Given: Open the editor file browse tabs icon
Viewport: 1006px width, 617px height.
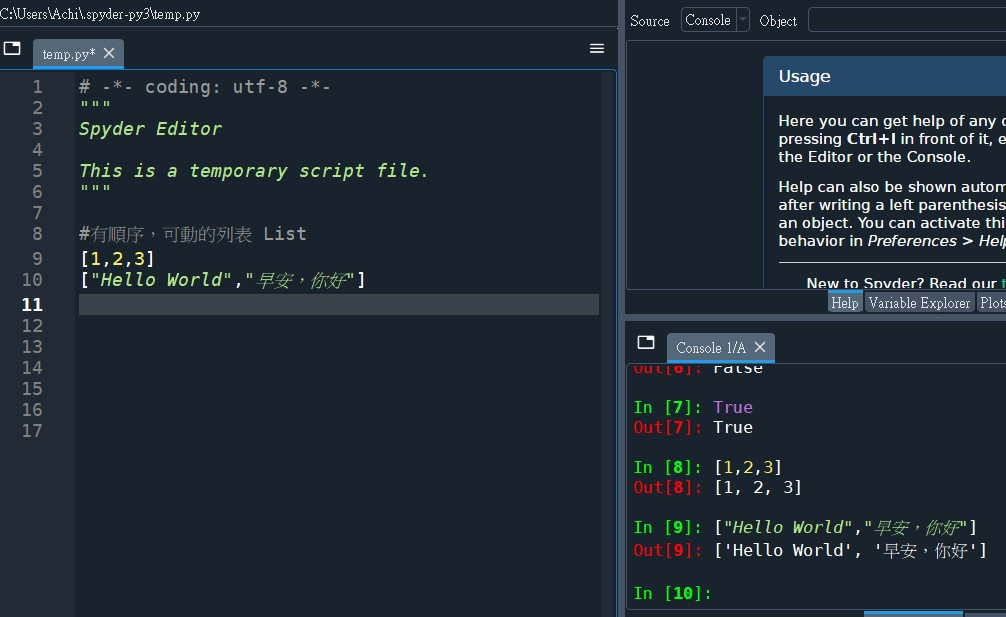Looking at the screenshot, I should click(x=12, y=49).
